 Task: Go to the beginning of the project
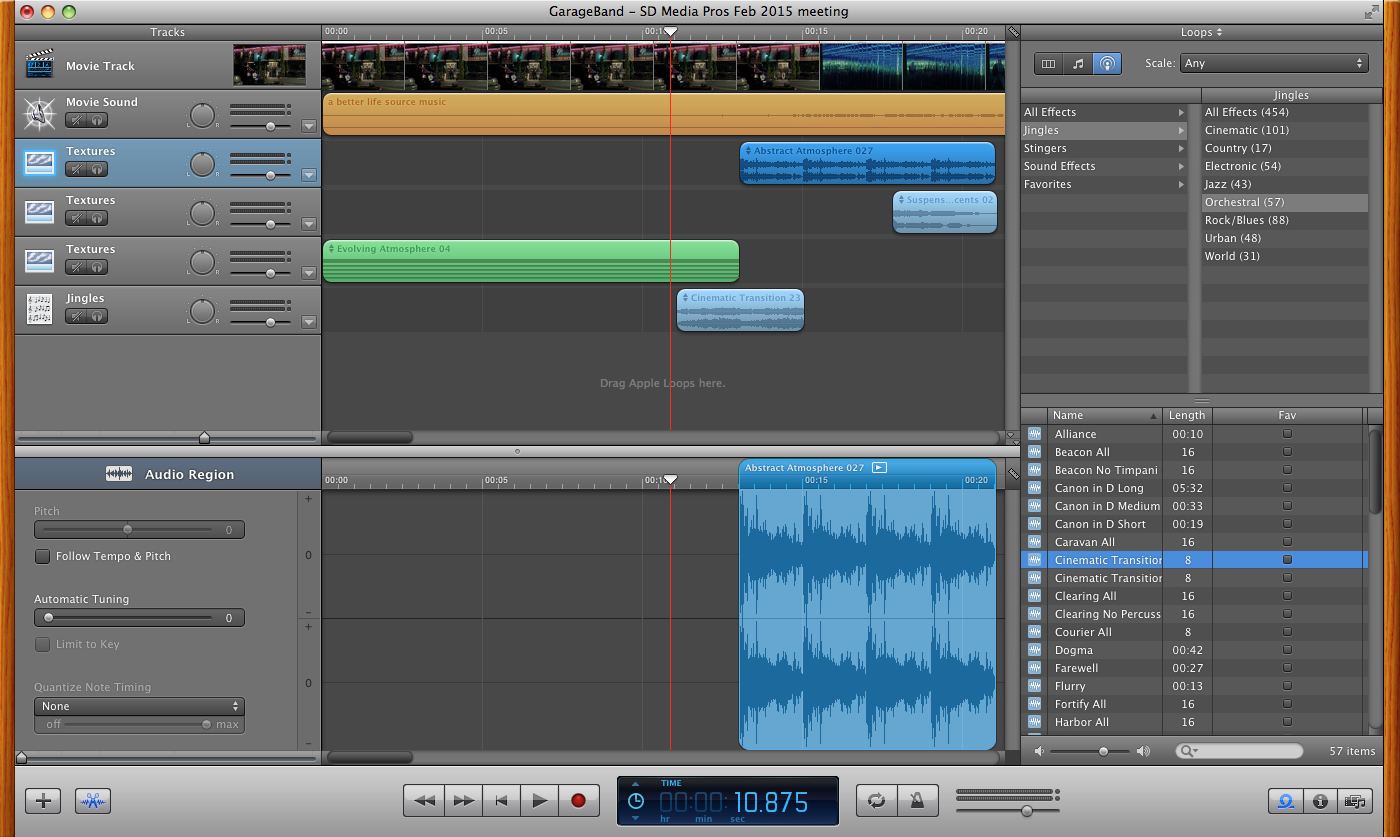click(x=502, y=801)
